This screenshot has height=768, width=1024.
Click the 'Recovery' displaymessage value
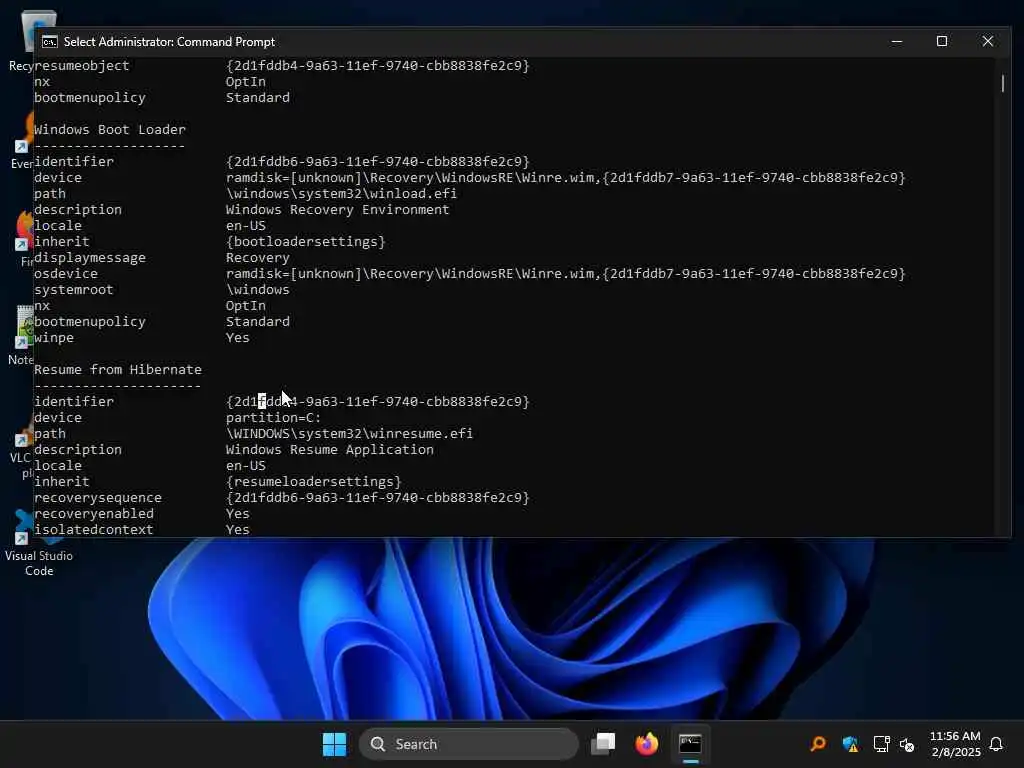[x=257, y=258]
